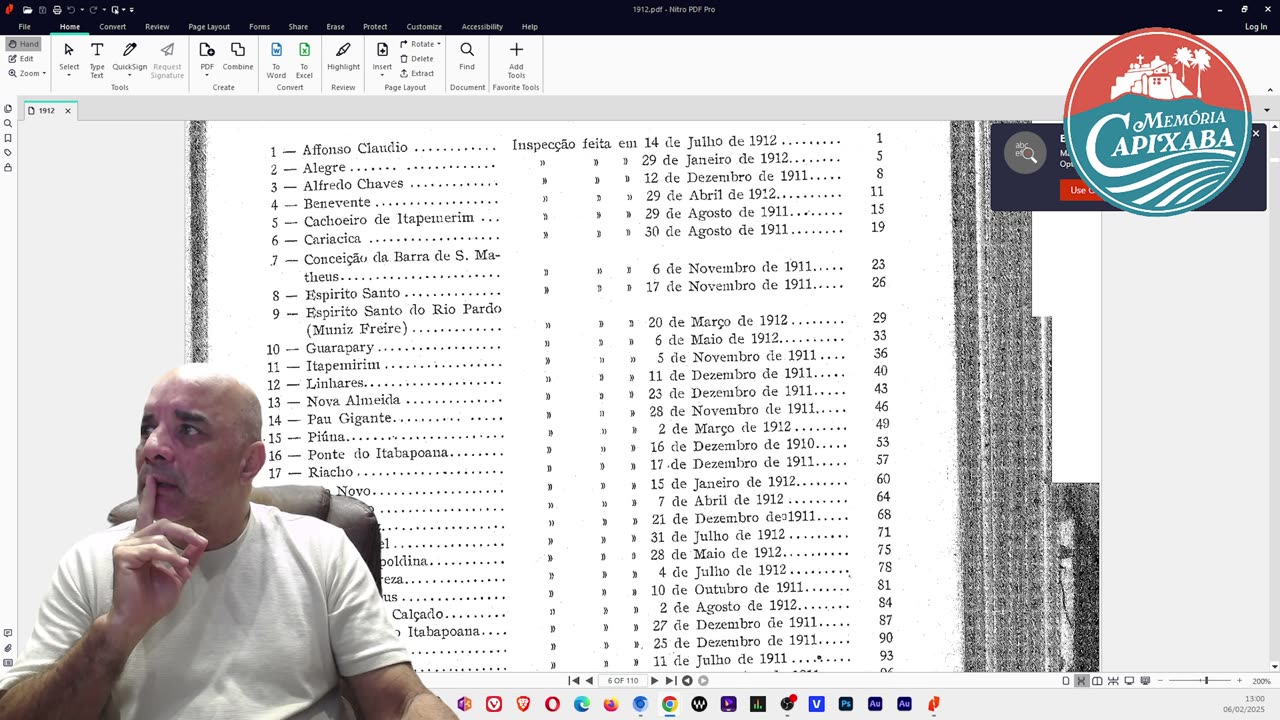Switch to full screen view in status bar

1129,681
